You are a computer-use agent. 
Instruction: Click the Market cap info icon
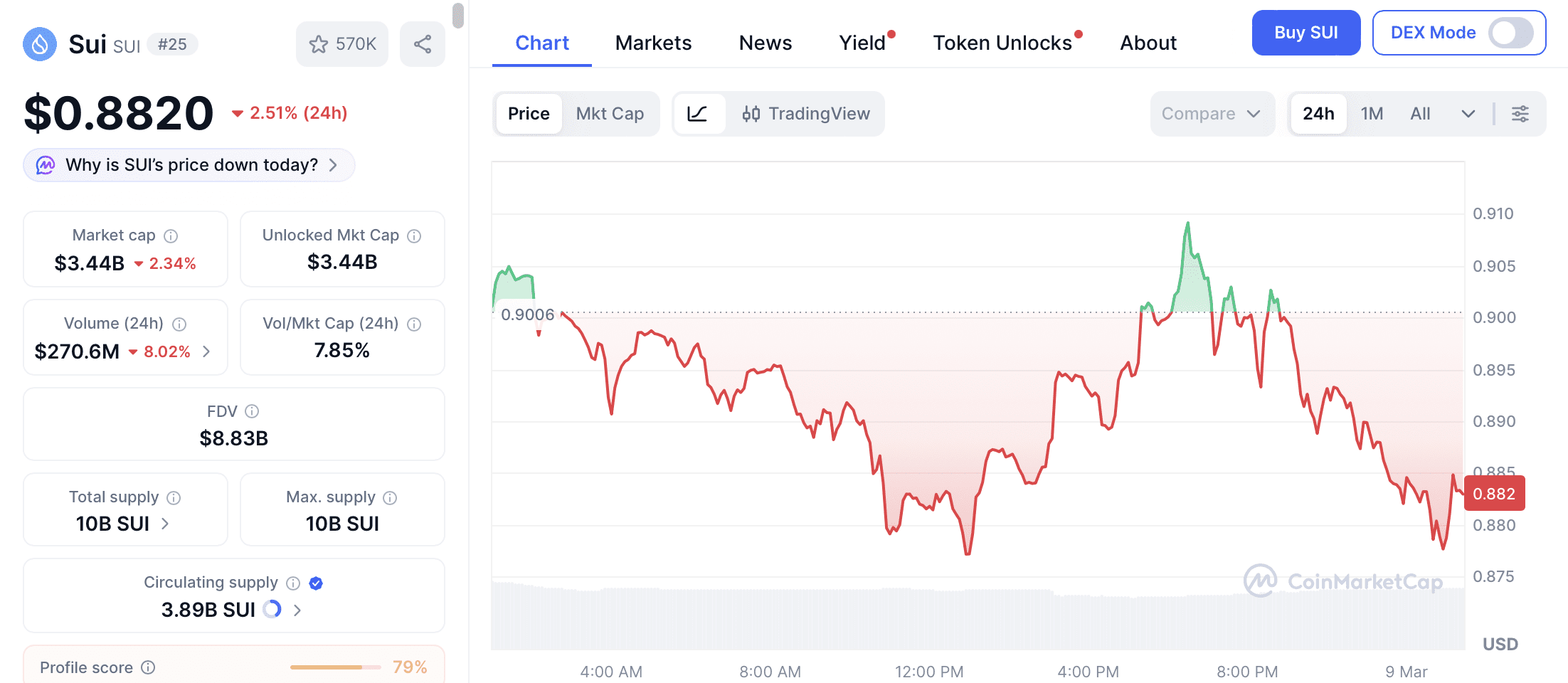171,235
